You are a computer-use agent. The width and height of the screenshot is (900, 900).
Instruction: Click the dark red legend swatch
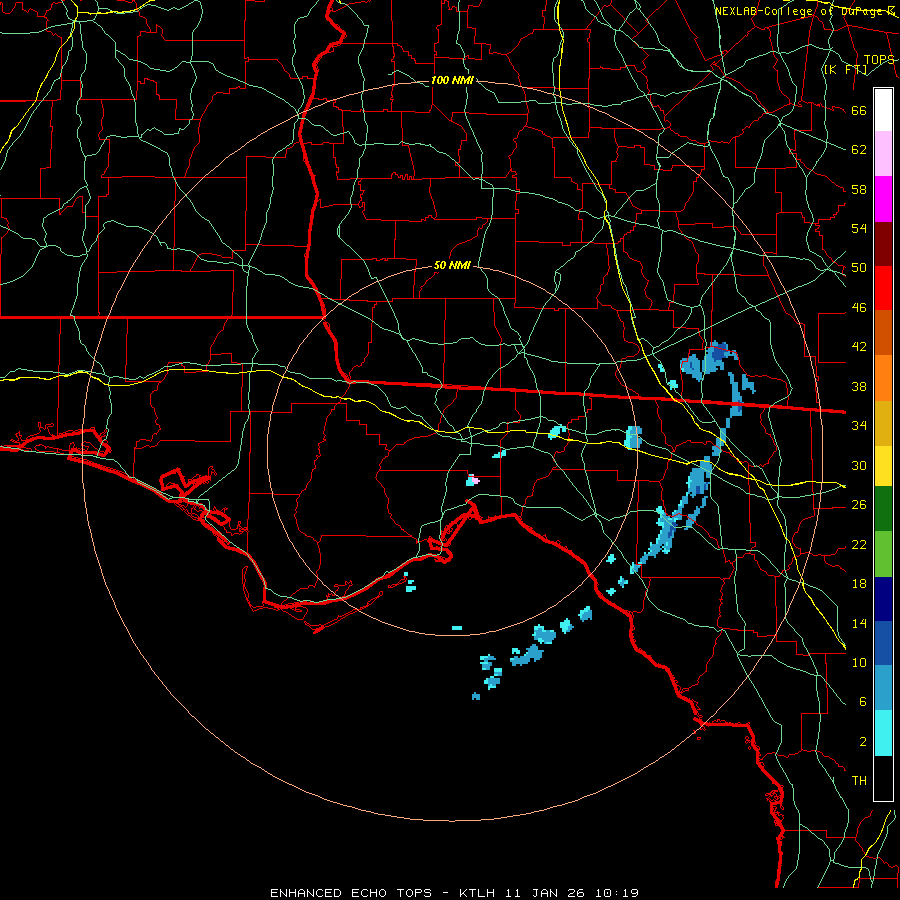[x=883, y=244]
